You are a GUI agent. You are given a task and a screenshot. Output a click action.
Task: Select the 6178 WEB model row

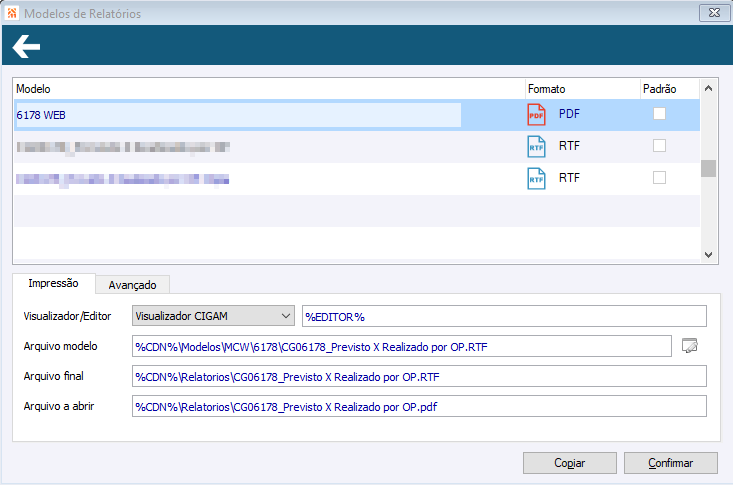point(357,115)
